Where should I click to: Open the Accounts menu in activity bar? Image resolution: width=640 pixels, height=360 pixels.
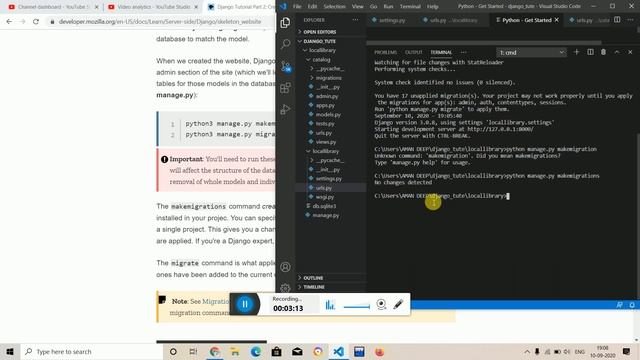point(285,267)
